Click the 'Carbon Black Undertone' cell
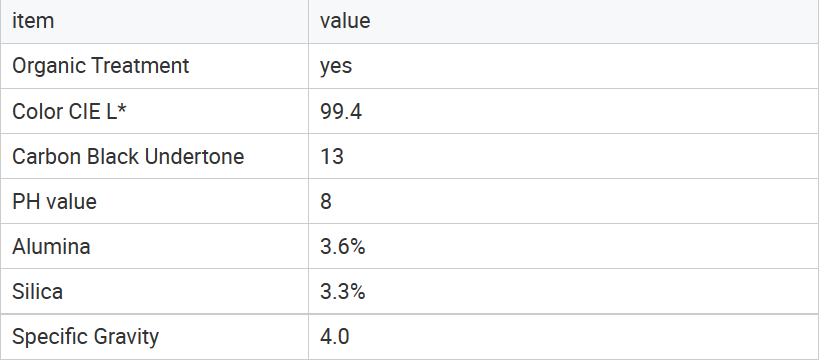The height and width of the screenshot is (360, 821). click(x=154, y=156)
